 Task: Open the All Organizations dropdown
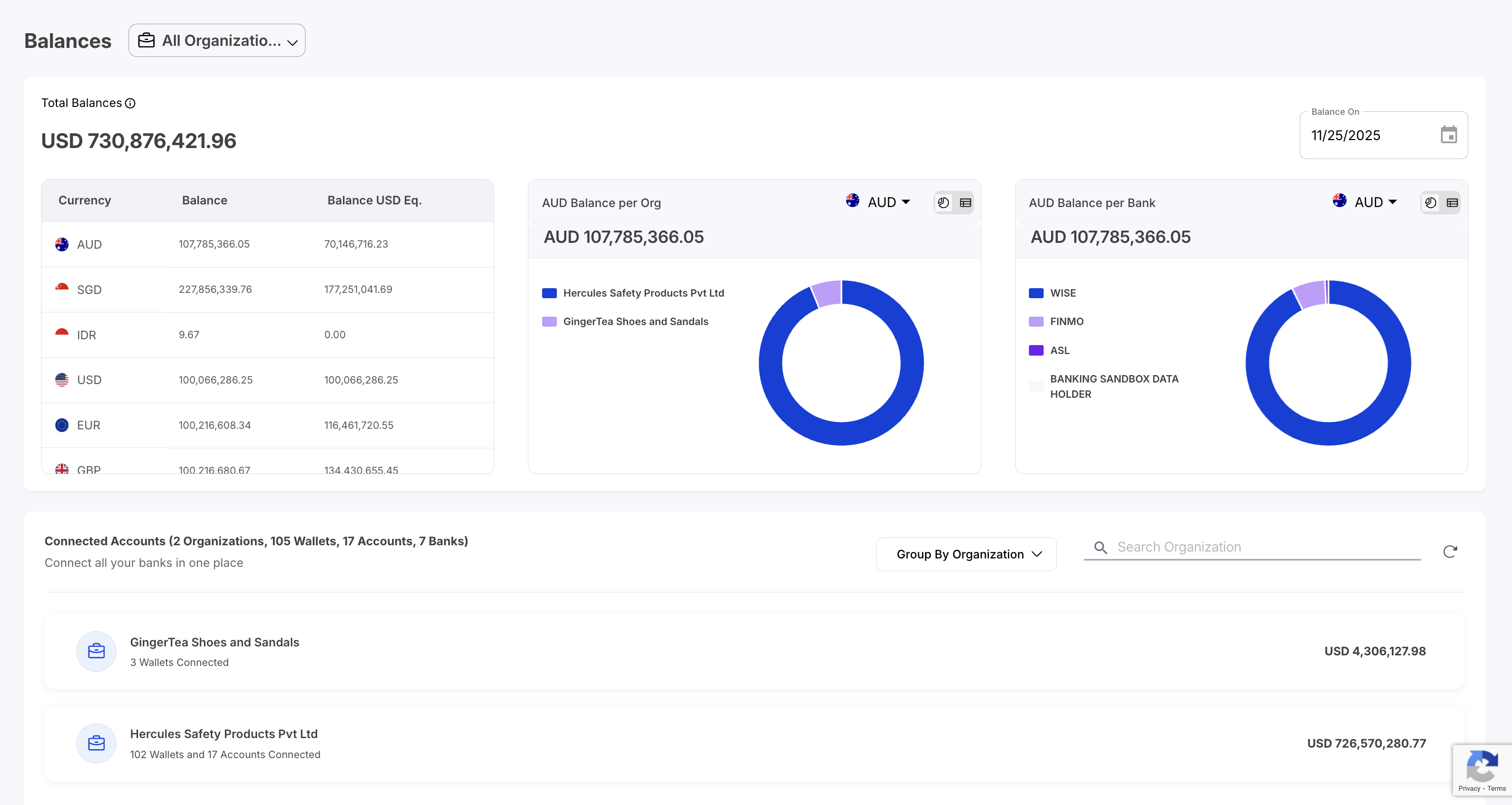click(x=217, y=41)
